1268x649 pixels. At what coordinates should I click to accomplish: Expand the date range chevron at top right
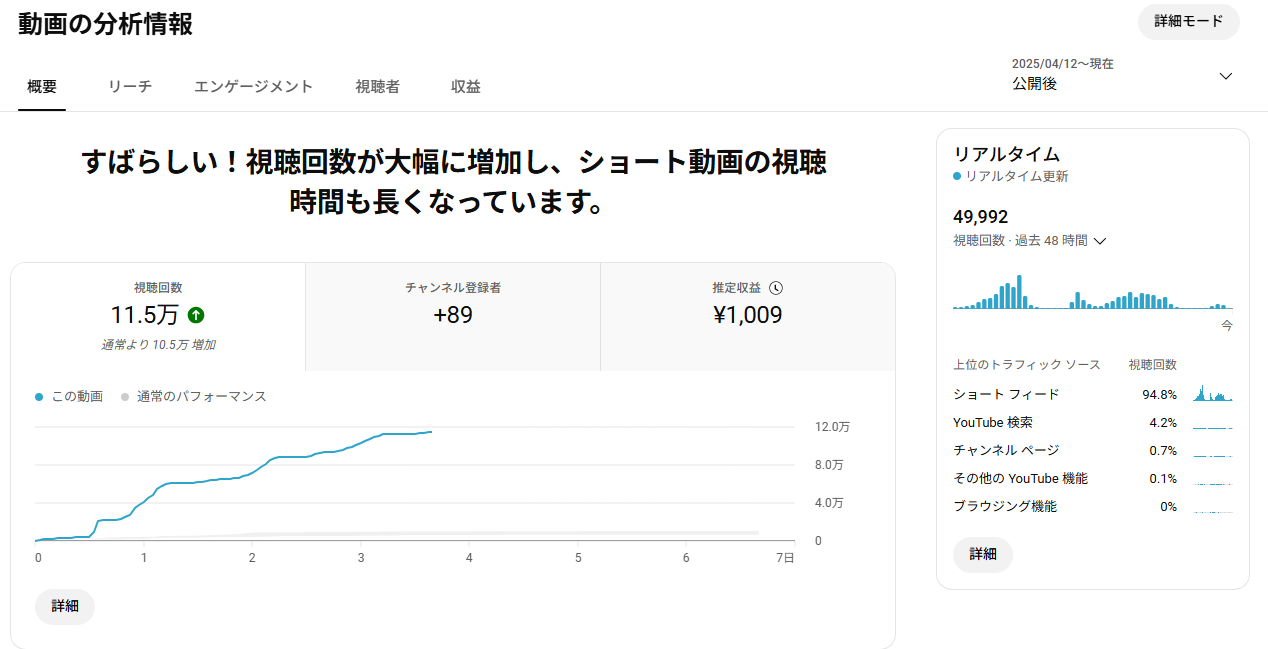pos(1226,76)
